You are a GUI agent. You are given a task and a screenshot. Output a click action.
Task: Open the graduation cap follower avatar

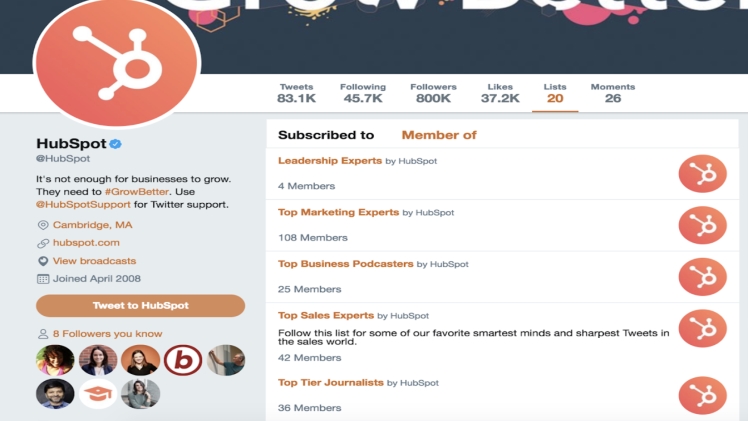click(x=98, y=394)
